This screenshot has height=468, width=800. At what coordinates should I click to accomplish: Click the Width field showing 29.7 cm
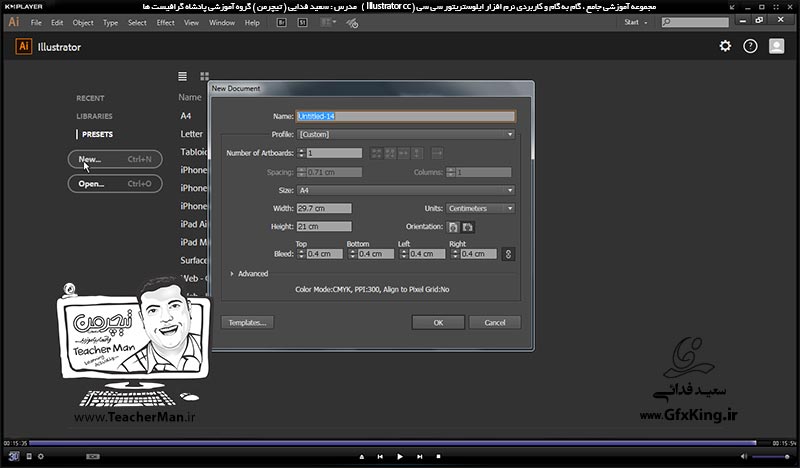[324, 208]
